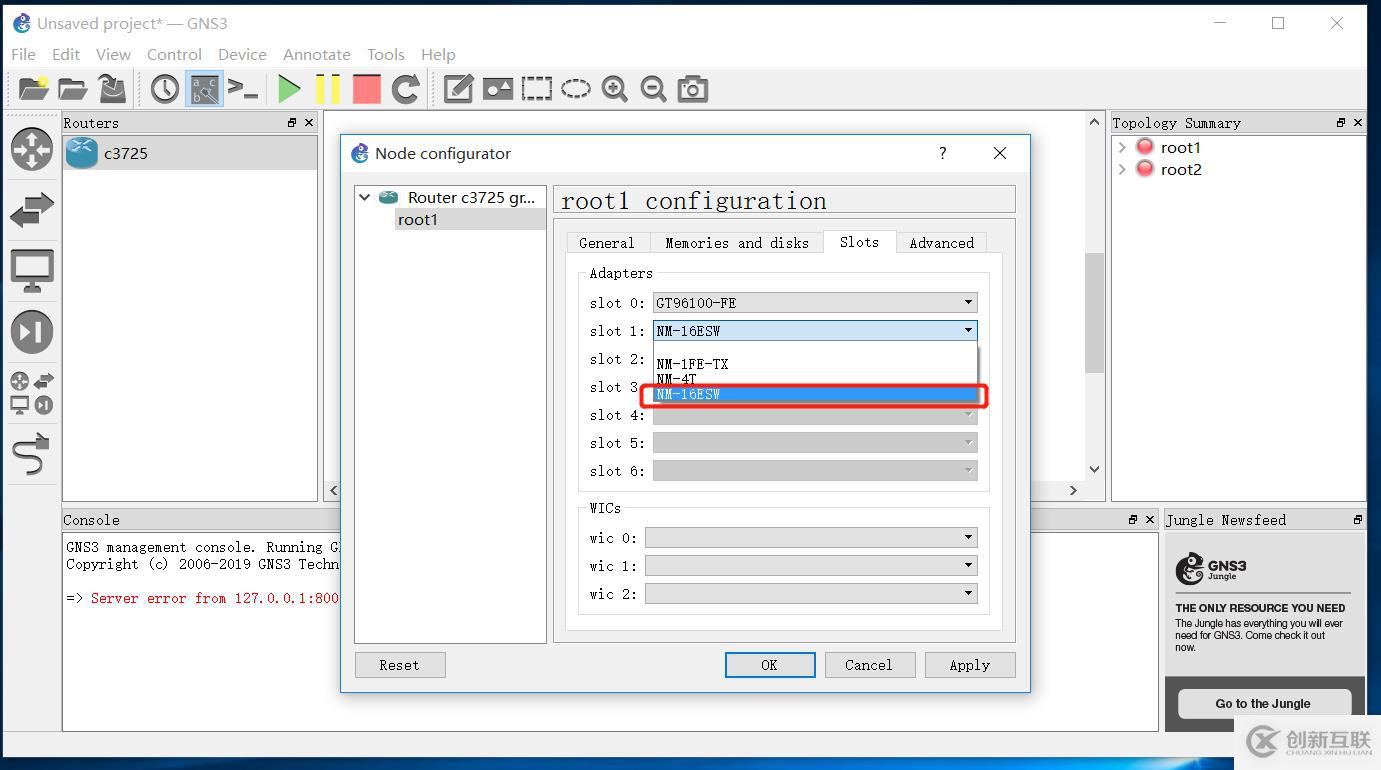Open the Tools menu
Viewport: 1381px width, 770px height.
tap(385, 54)
